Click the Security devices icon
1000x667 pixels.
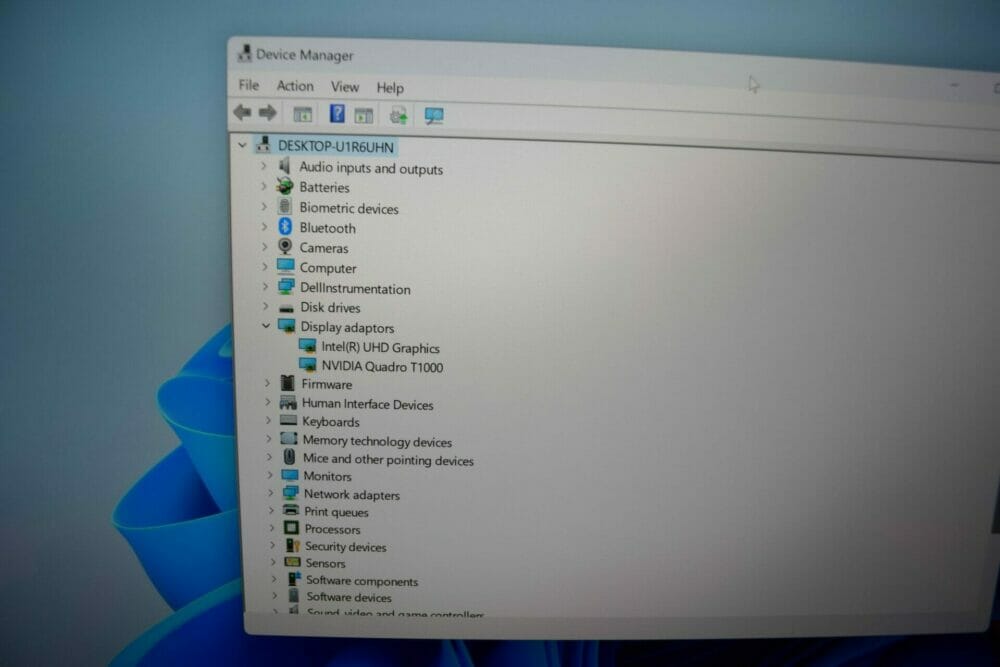click(293, 545)
